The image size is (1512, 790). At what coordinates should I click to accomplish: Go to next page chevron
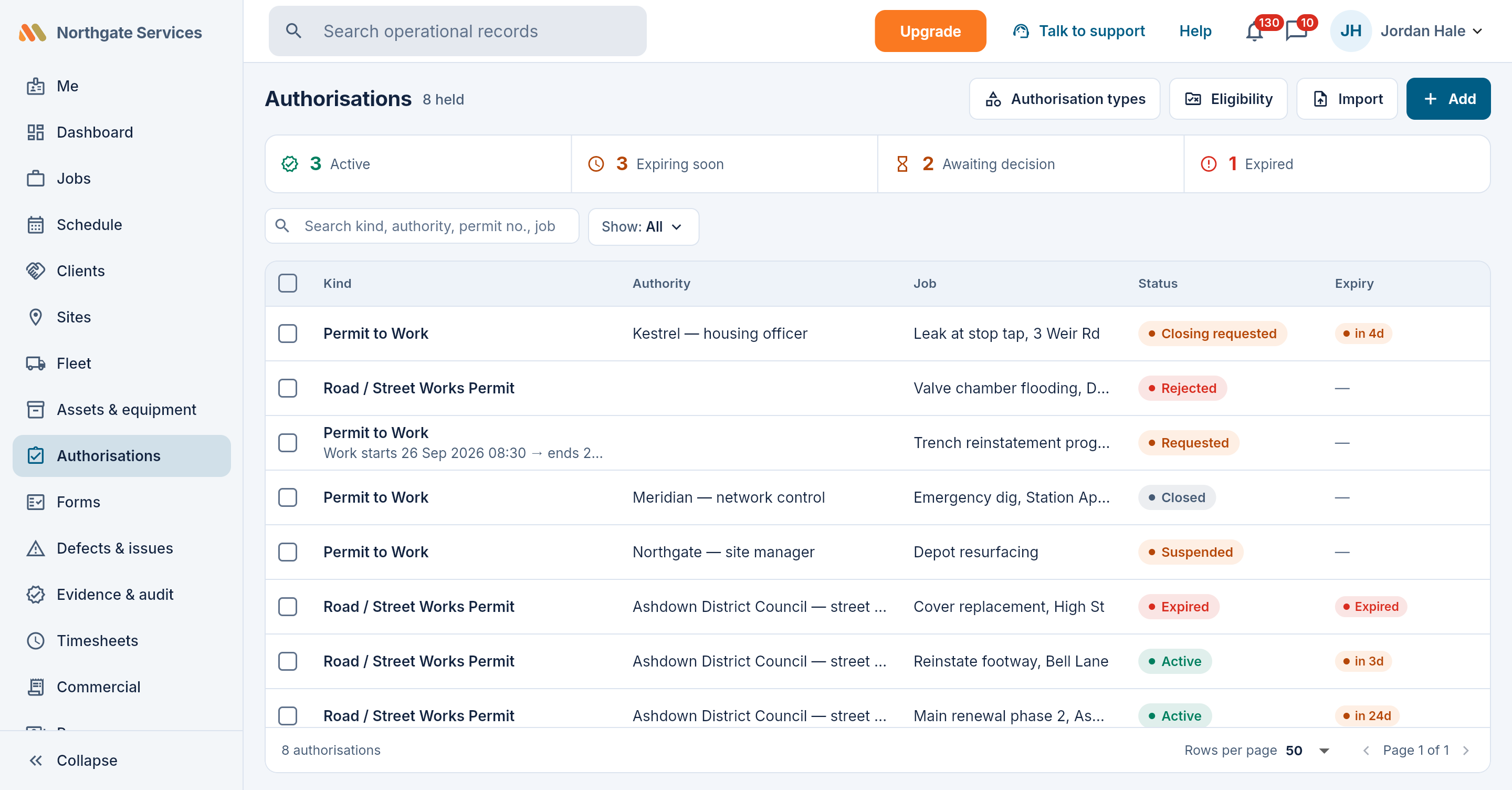click(1466, 750)
